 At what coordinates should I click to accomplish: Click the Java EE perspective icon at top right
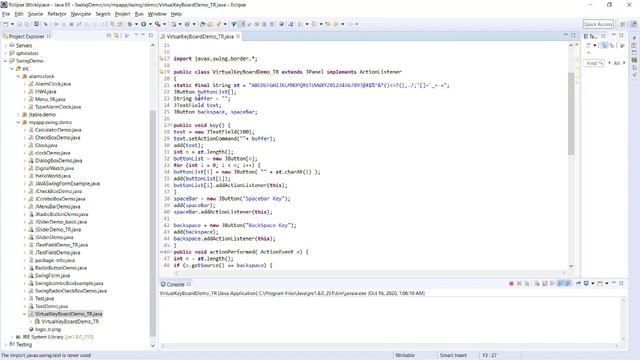click(634, 24)
